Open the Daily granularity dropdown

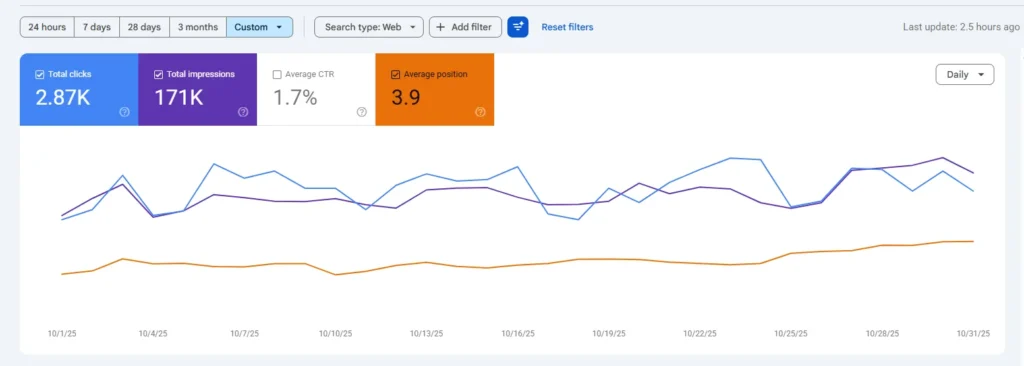(965, 75)
